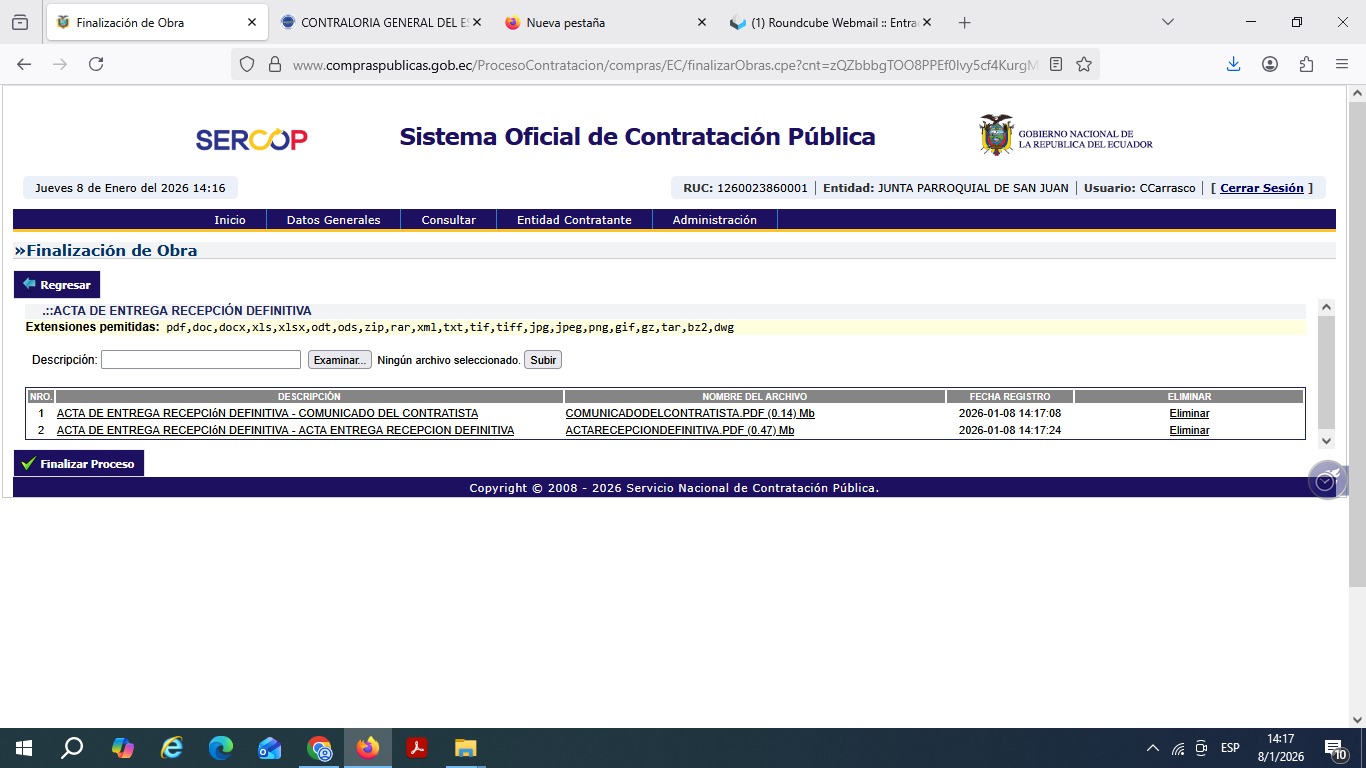This screenshot has width=1366, height=768.
Task: Switch to Roundcube Webmail tab
Action: pyautogui.click(x=830, y=22)
